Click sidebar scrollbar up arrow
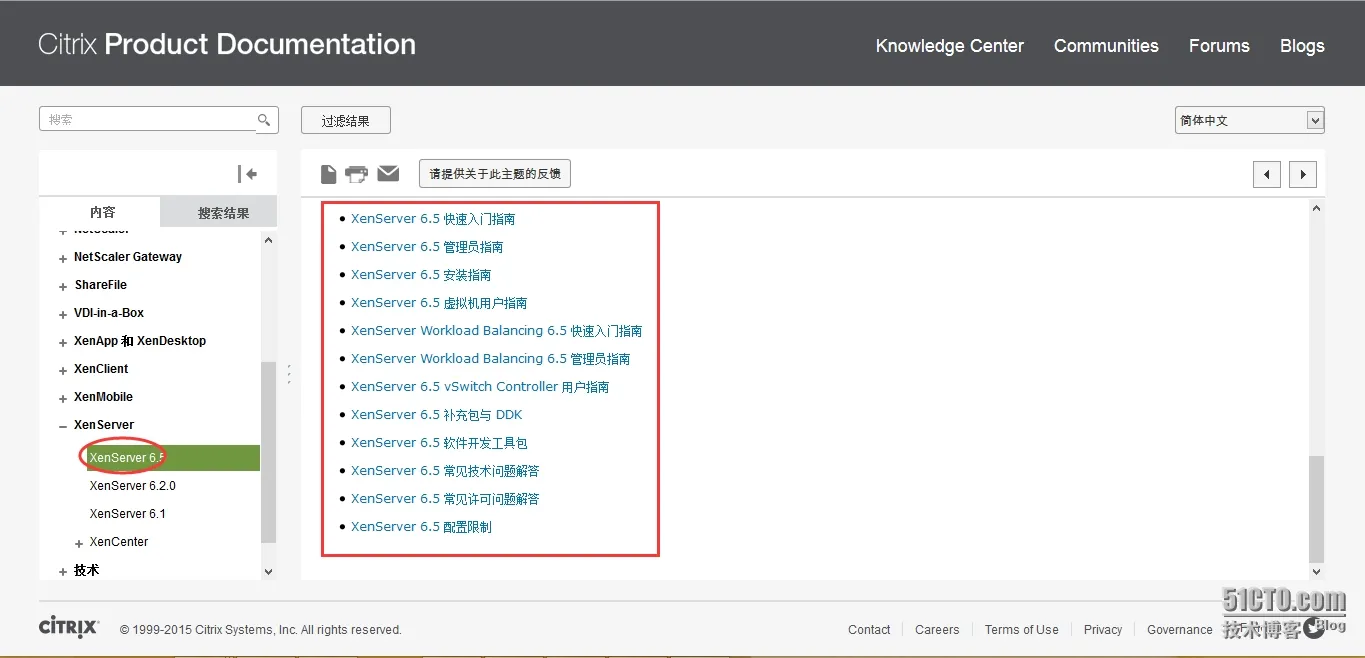This screenshot has height=658, width=1365. [x=268, y=240]
